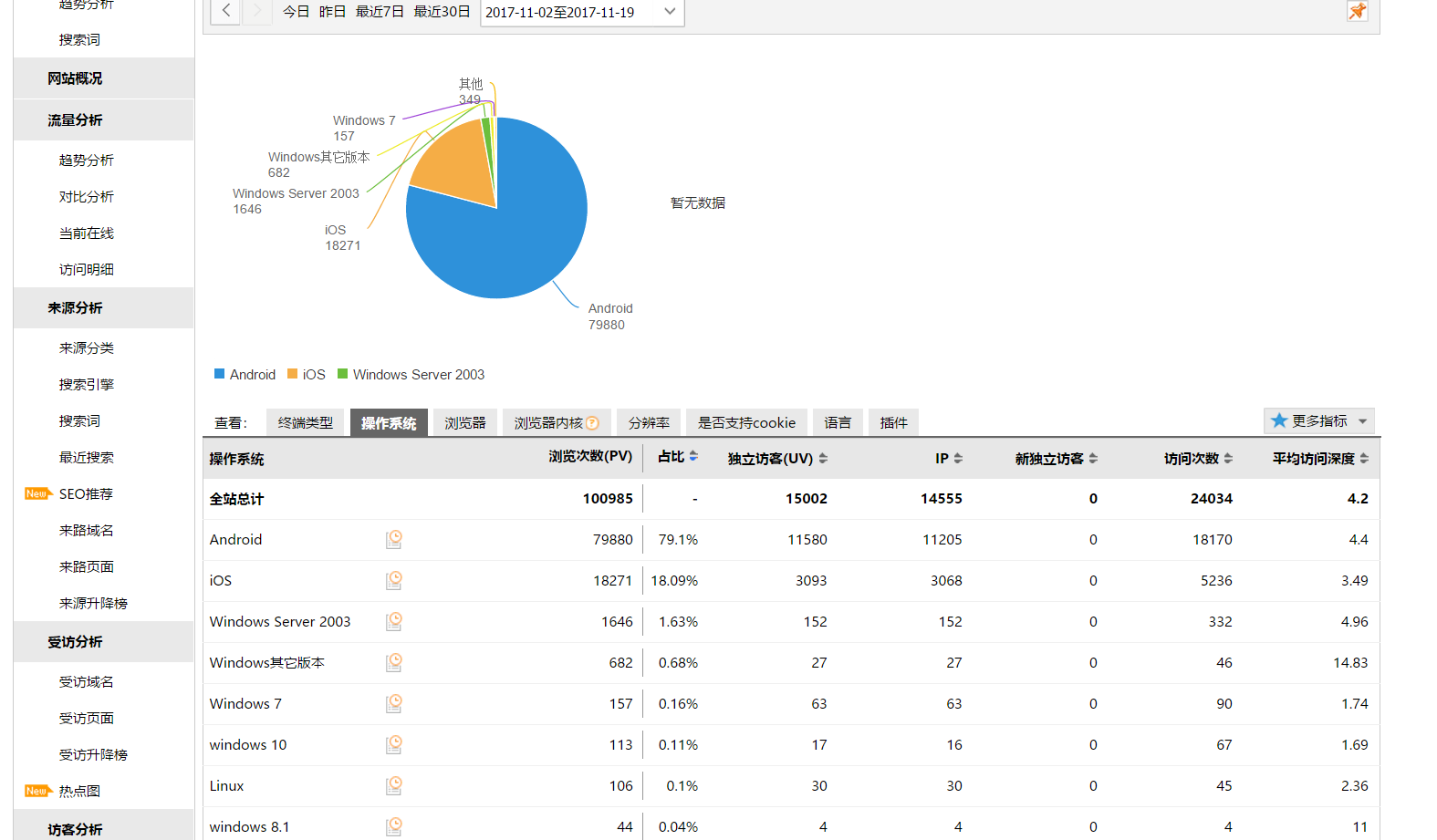This screenshot has height=840, width=1437.
Task: Switch to the 终端类型 tab
Action: click(305, 423)
